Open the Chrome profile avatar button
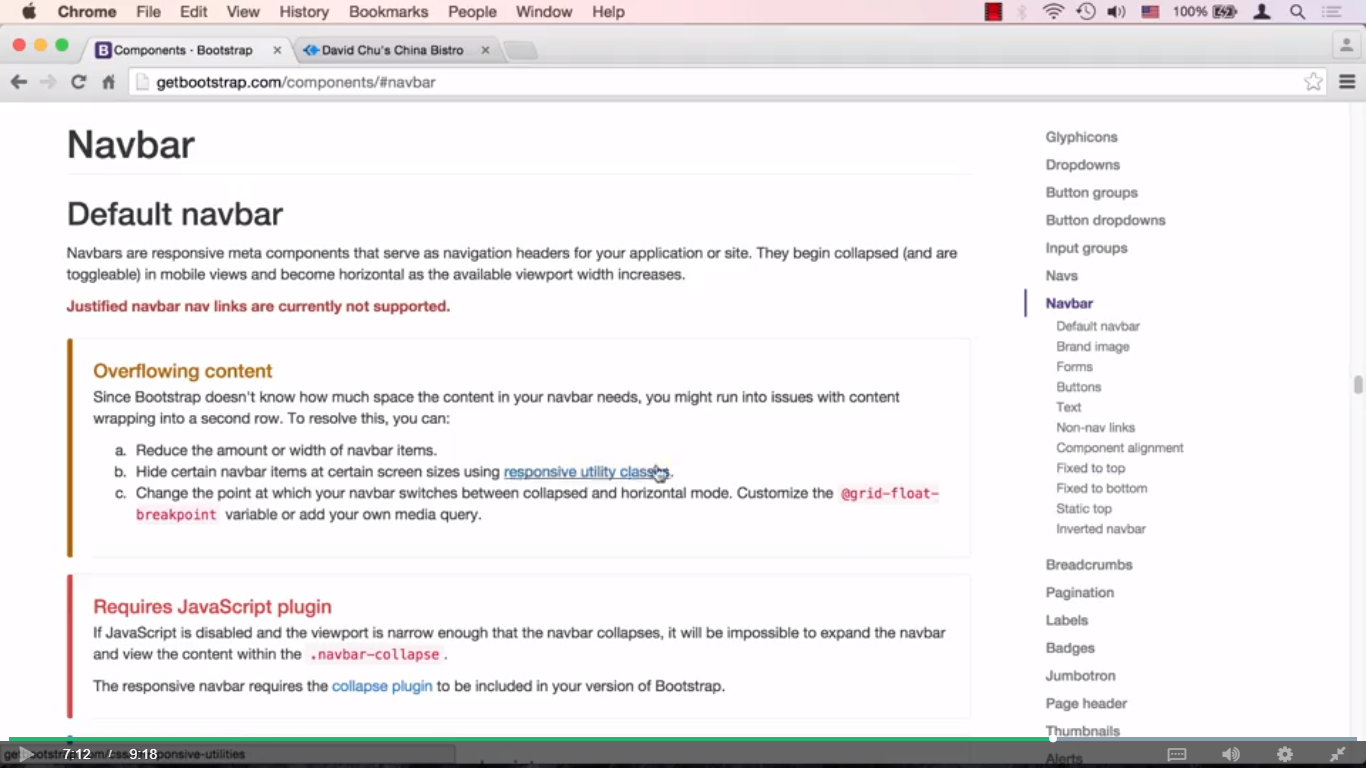 click(1347, 45)
